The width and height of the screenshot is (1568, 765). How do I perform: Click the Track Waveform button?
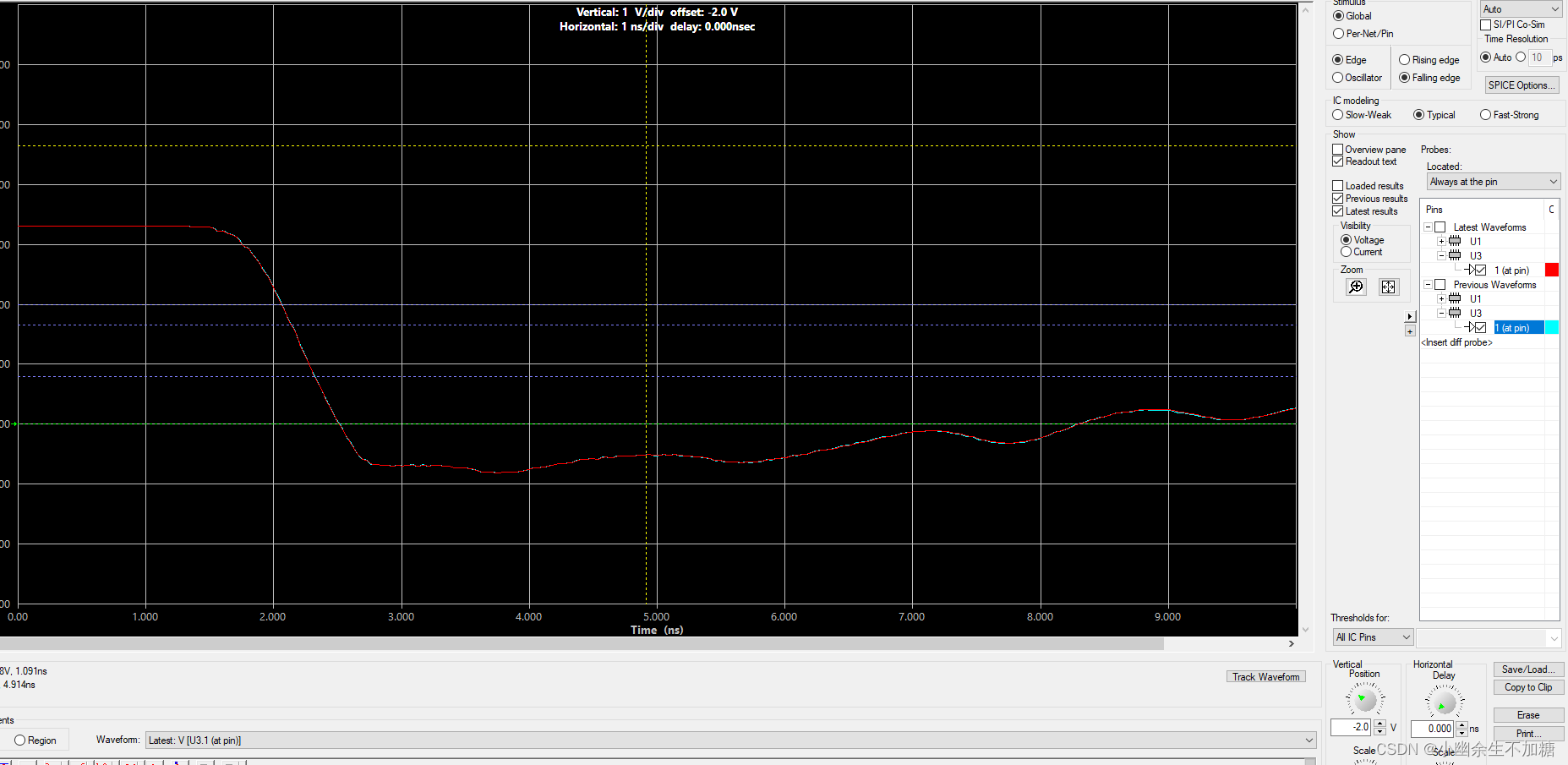click(1265, 677)
